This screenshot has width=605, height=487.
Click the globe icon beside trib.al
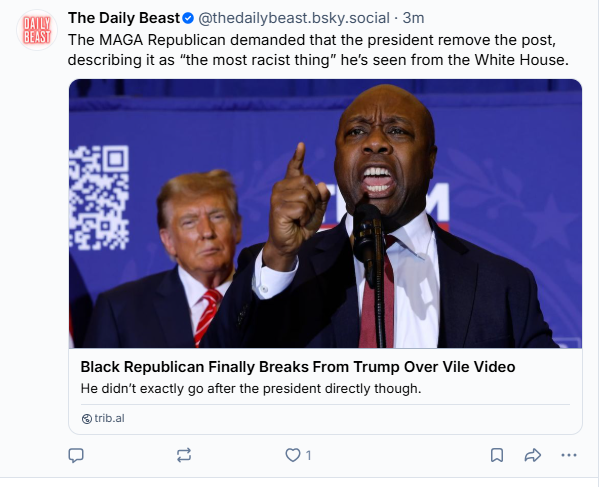tap(87, 419)
